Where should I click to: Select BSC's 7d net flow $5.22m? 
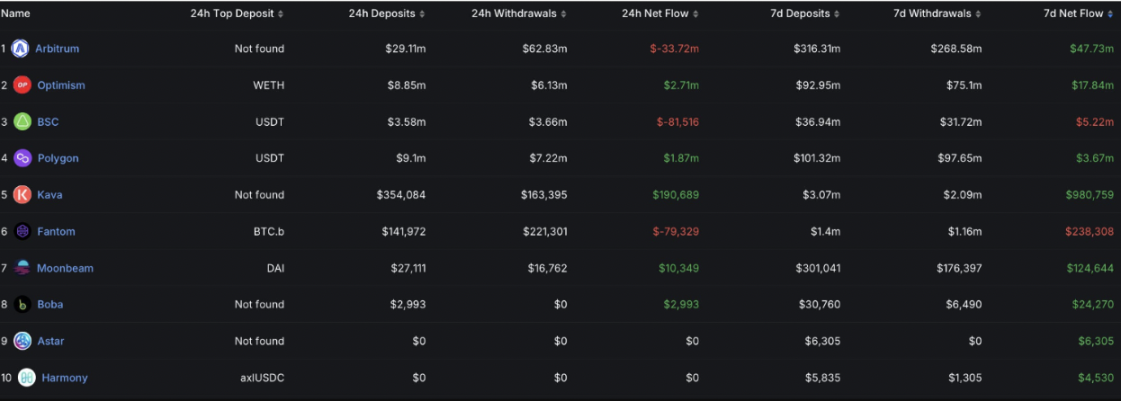(1096, 122)
